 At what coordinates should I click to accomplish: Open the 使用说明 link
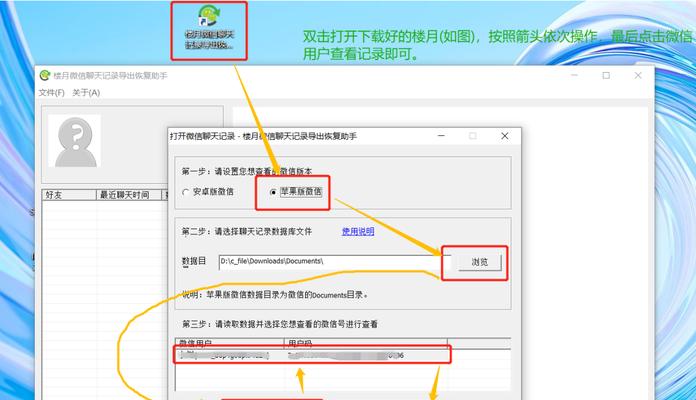click(358, 231)
